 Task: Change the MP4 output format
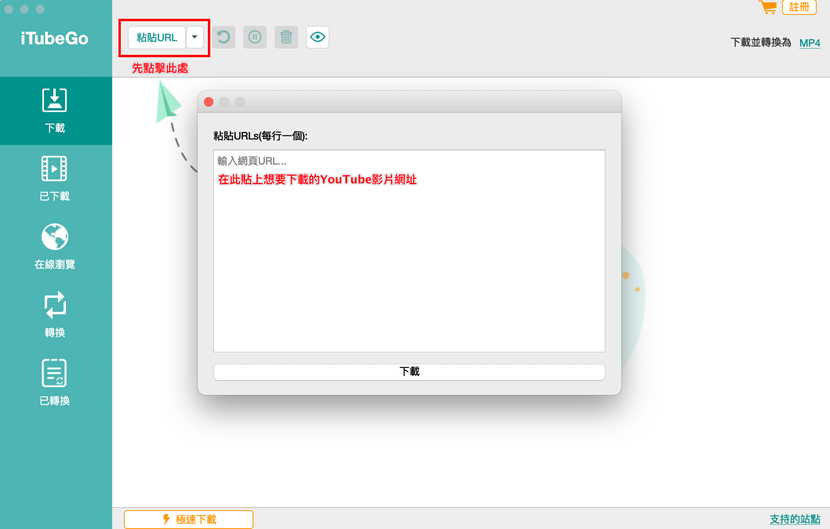(809, 43)
